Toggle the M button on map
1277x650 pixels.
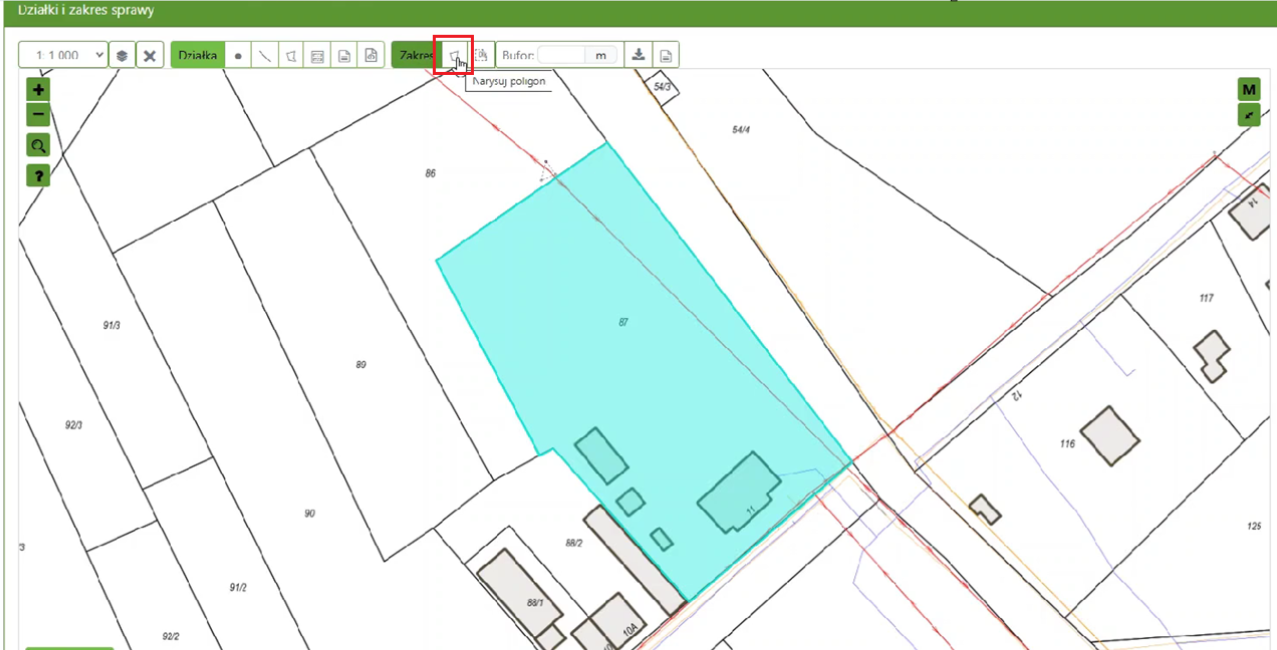[1249, 90]
